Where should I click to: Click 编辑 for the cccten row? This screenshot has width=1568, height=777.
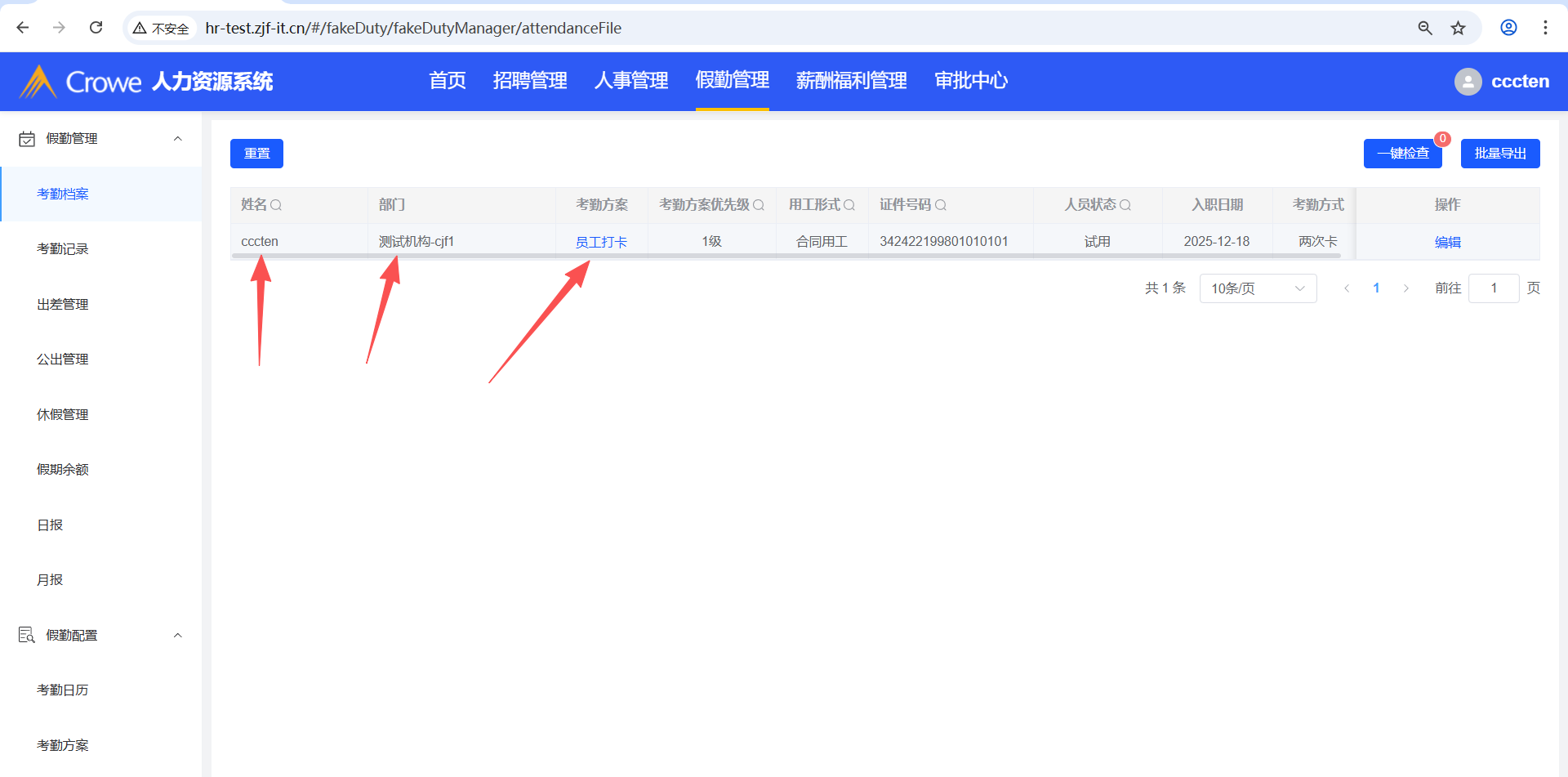click(1448, 242)
